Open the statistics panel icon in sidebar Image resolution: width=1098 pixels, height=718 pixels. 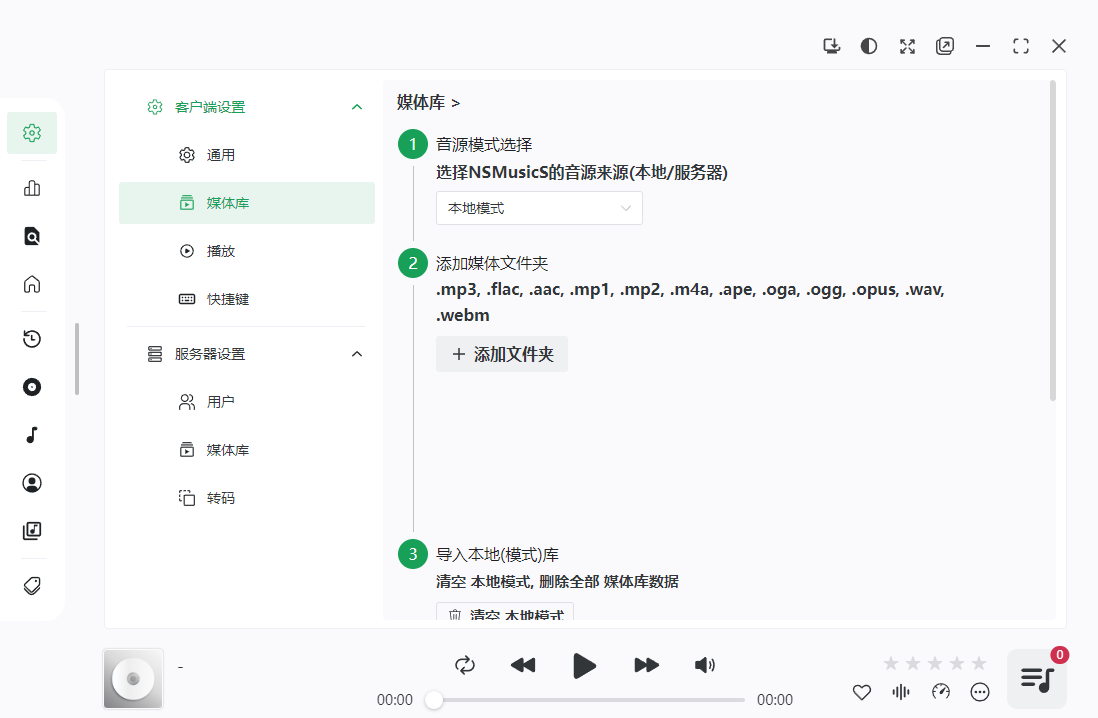click(31, 187)
